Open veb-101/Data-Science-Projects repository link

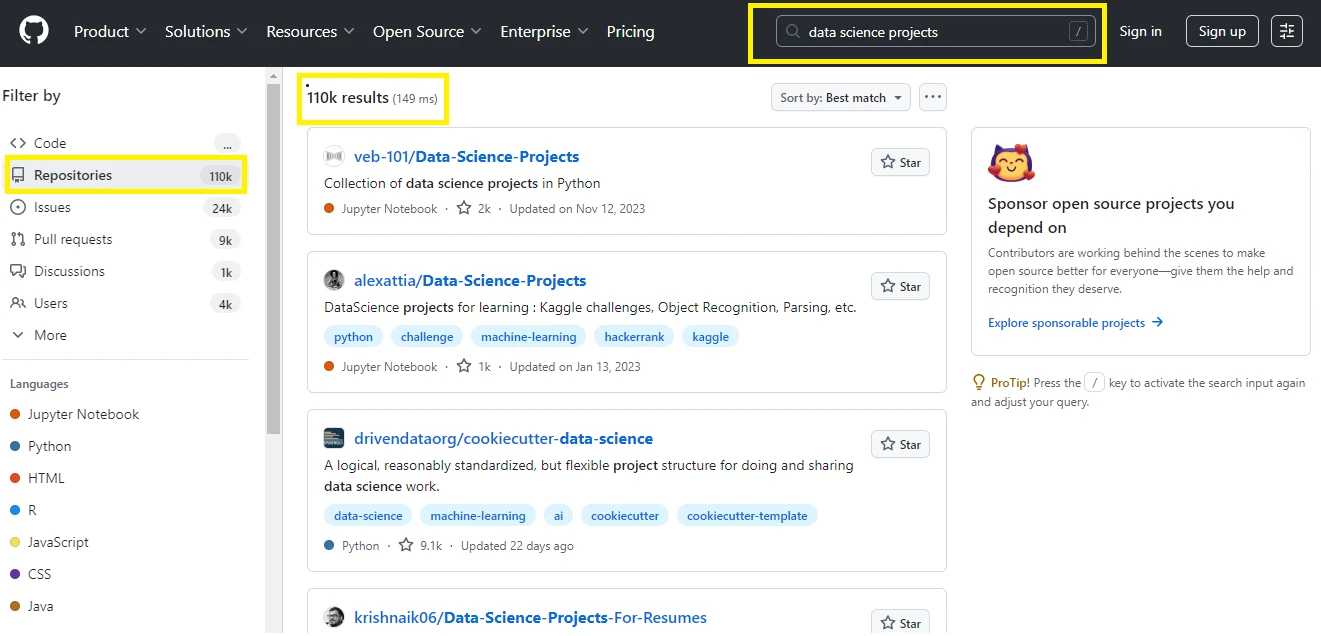click(467, 156)
